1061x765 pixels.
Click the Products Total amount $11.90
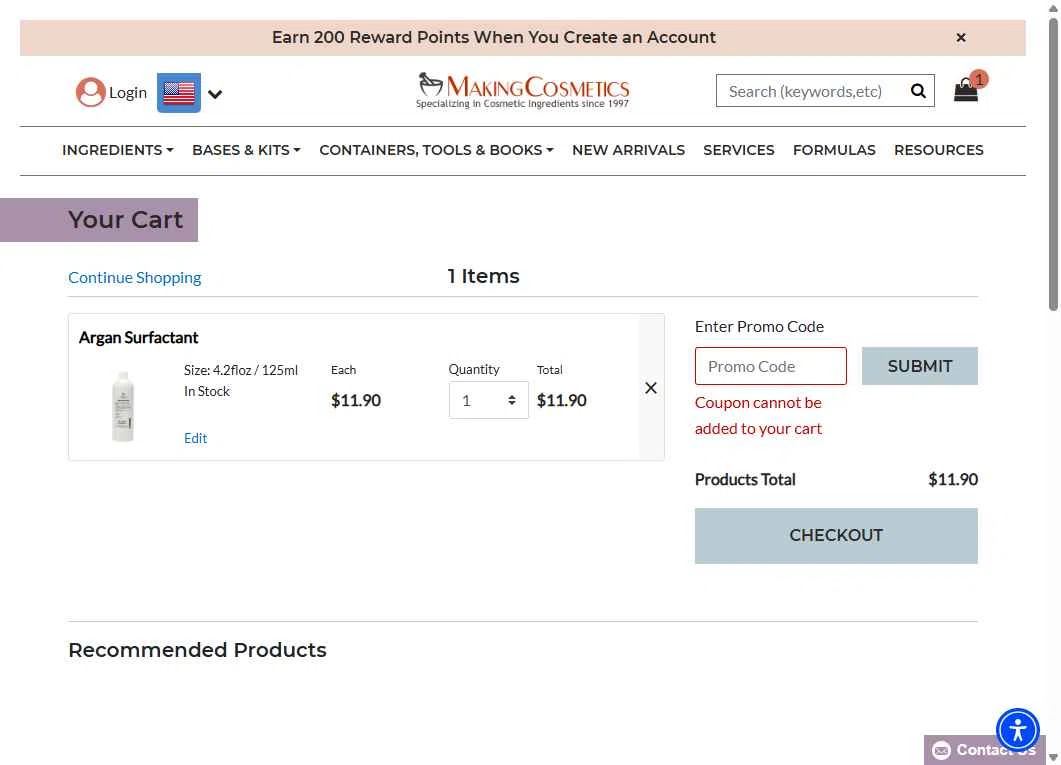coord(953,480)
